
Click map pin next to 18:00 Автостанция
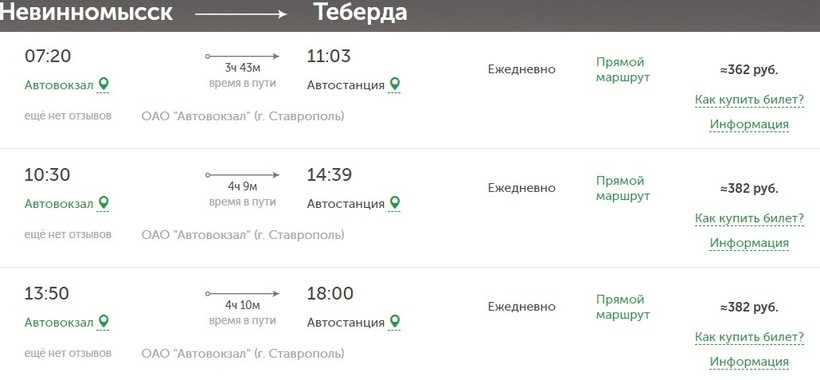click(x=395, y=321)
